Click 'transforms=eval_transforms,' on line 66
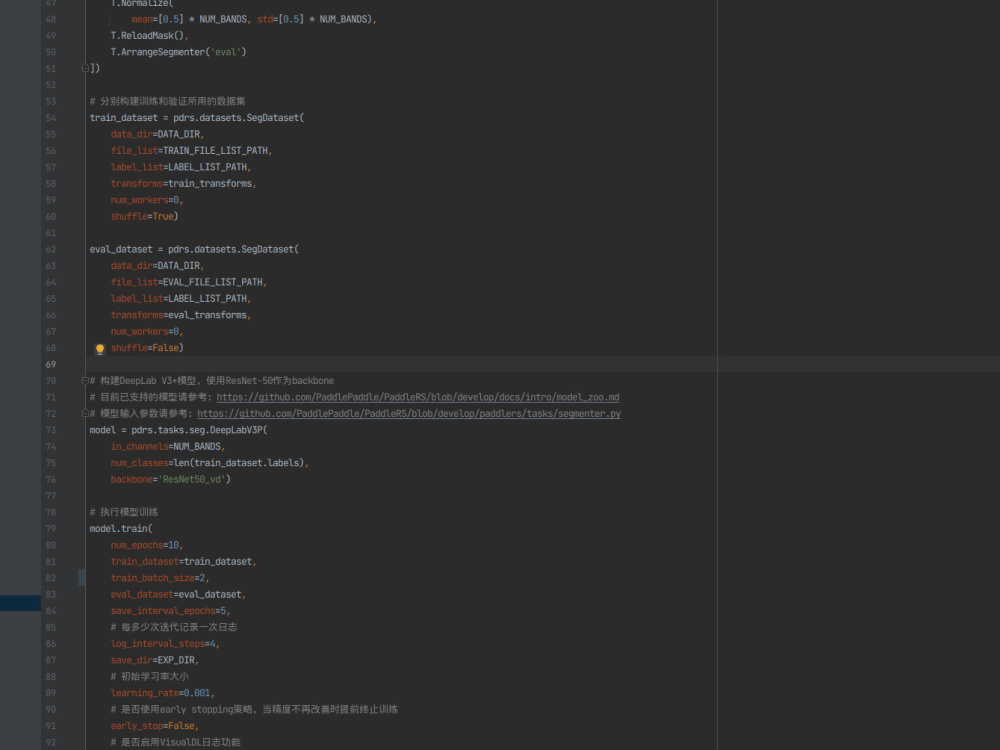This screenshot has width=1000, height=750. (181, 315)
